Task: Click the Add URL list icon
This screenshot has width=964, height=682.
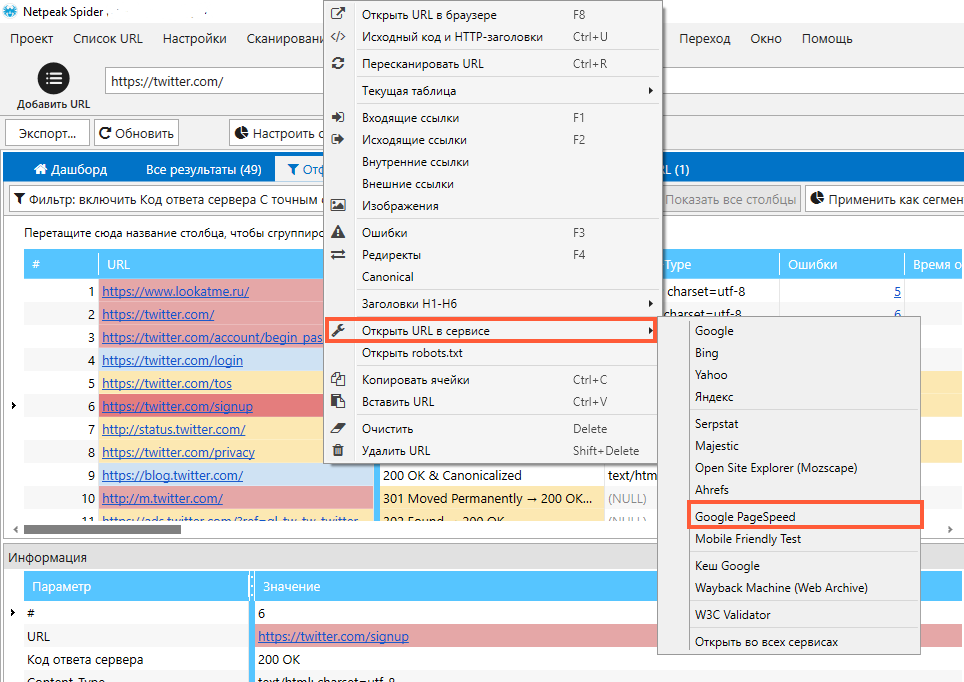Action: 53,79
